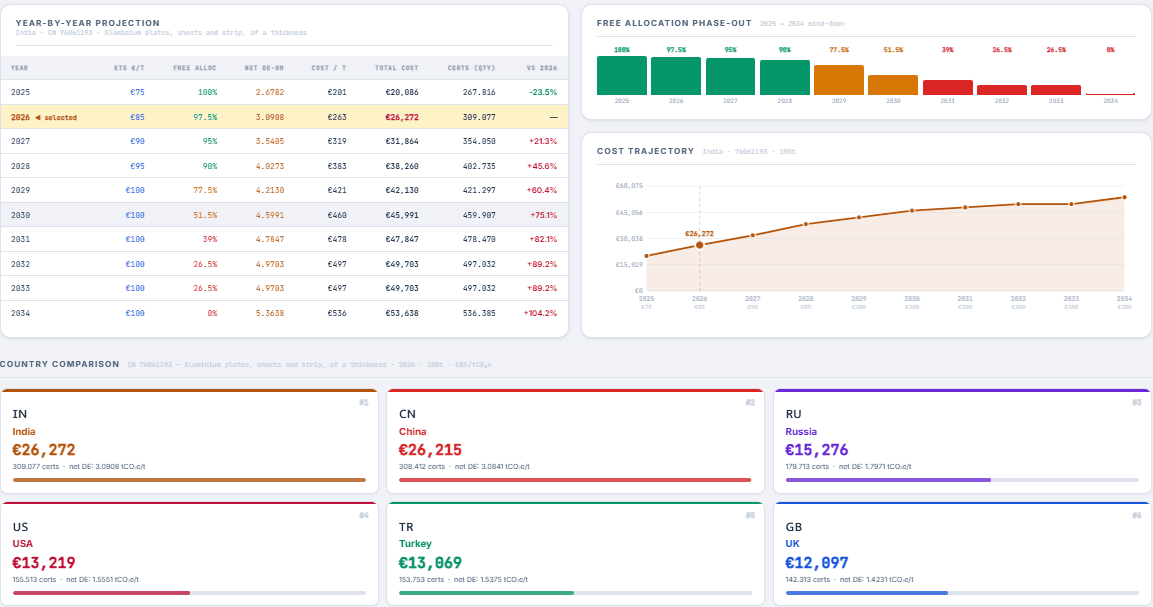Select the Turkey country card

(x=575, y=553)
